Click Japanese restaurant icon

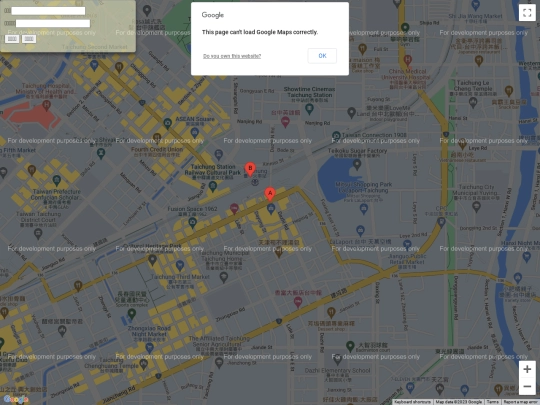tap(479, 60)
